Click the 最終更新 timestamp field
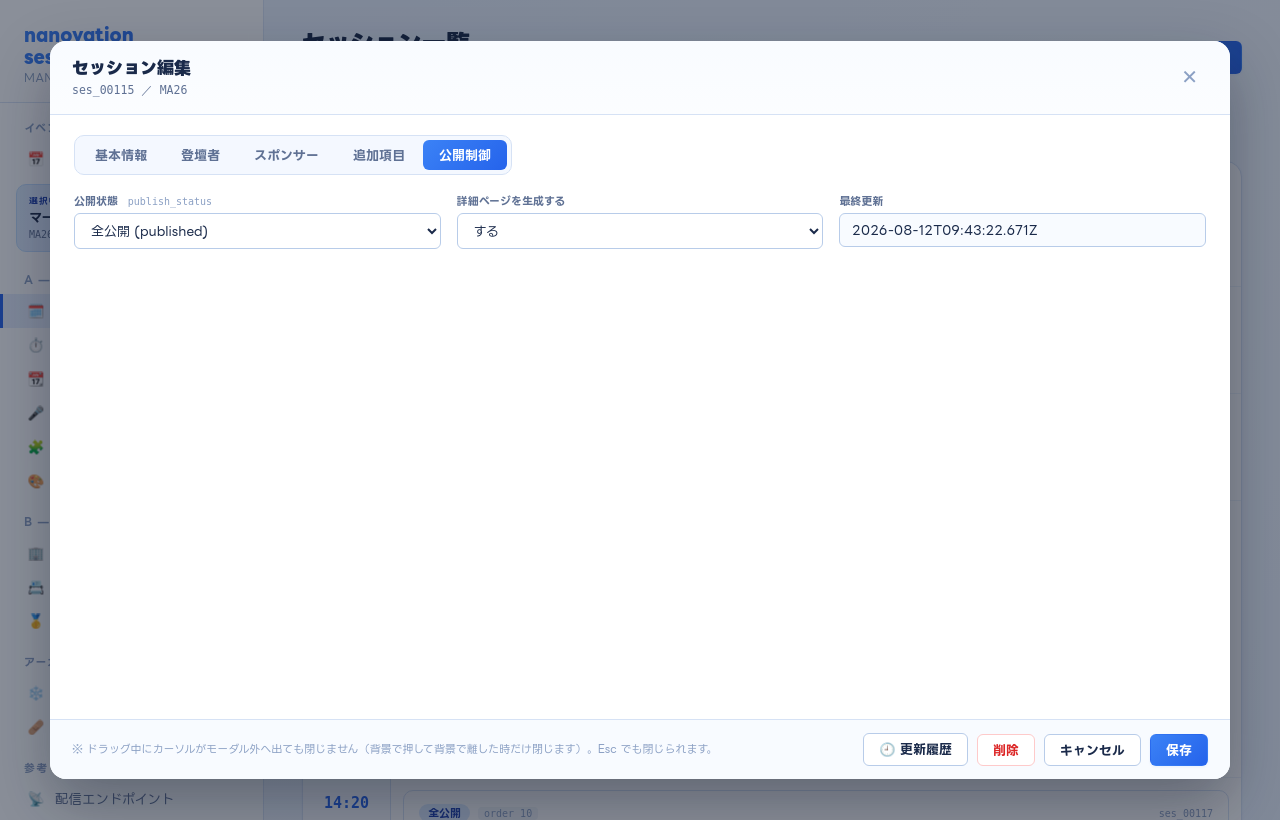 point(1022,230)
